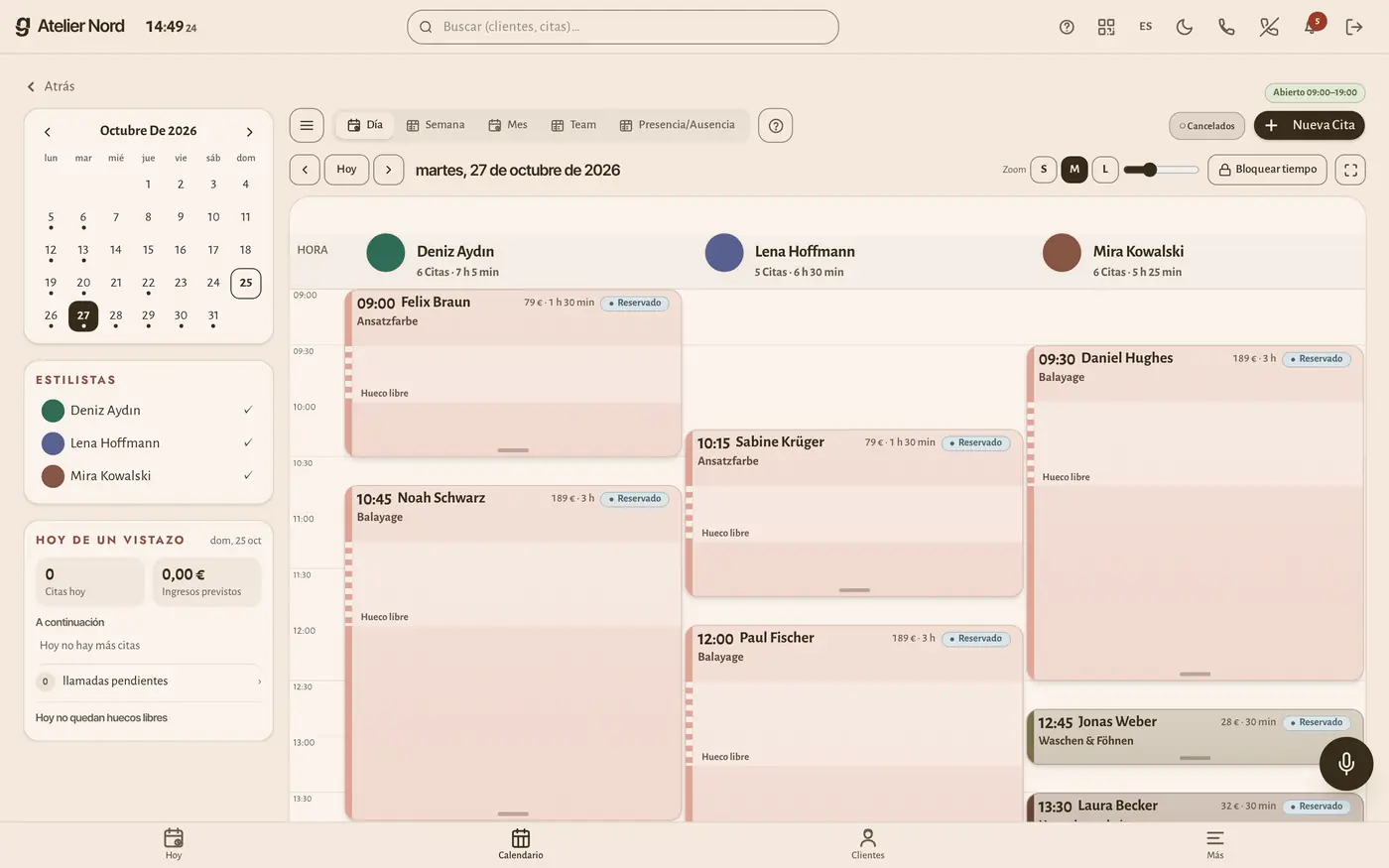Enter fullscreen calendar view
The width and height of the screenshot is (1389, 868).
(x=1350, y=170)
